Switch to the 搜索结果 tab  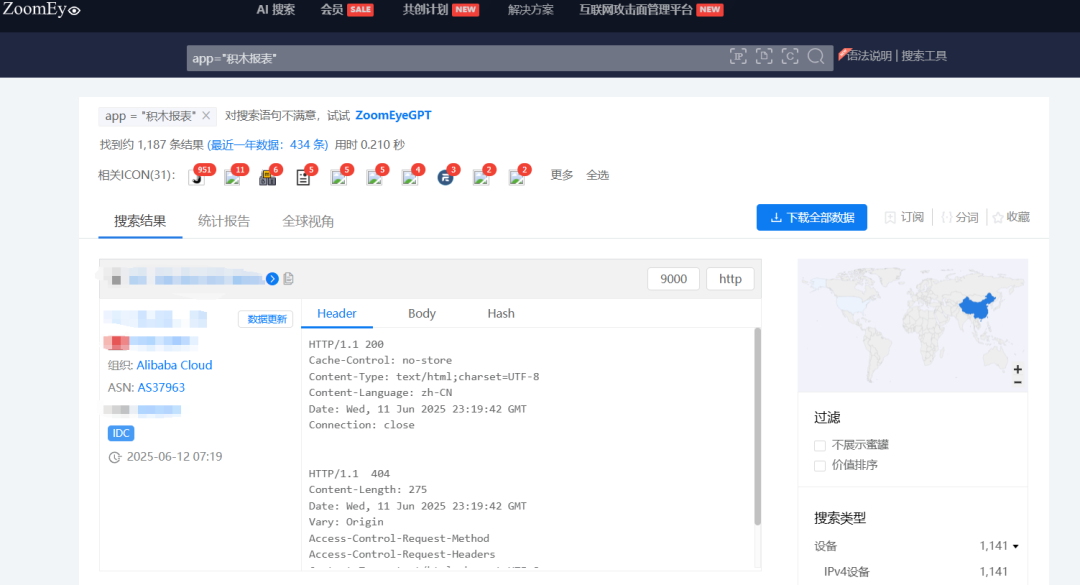point(140,221)
